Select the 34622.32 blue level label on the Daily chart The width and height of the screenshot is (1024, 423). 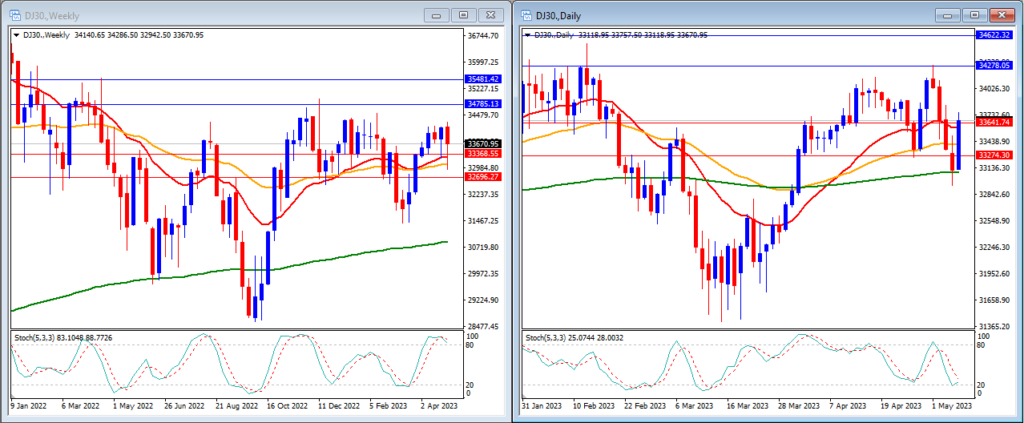click(993, 35)
